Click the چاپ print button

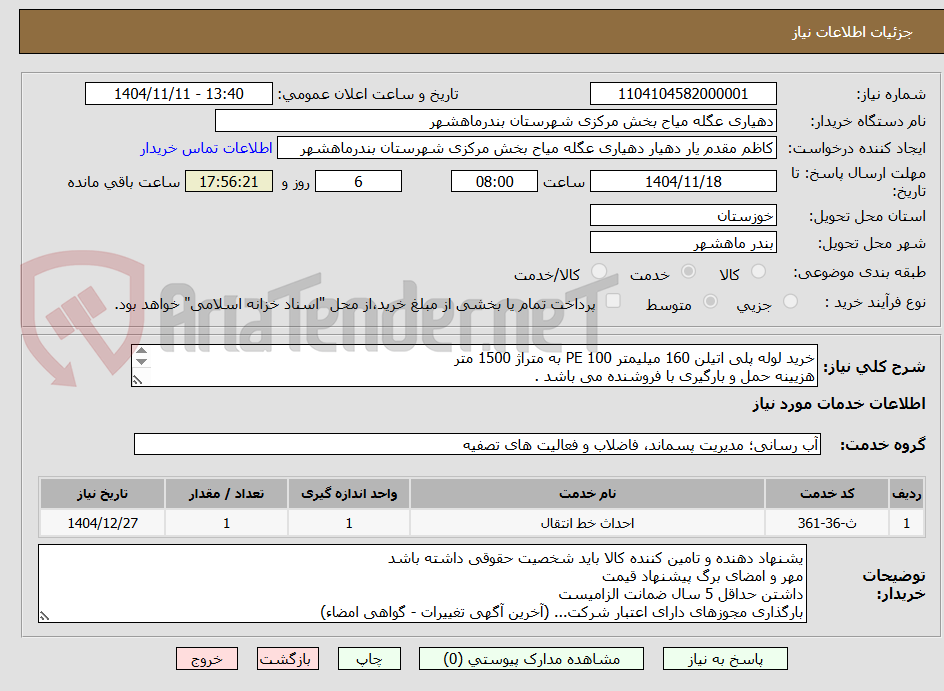tap(369, 659)
